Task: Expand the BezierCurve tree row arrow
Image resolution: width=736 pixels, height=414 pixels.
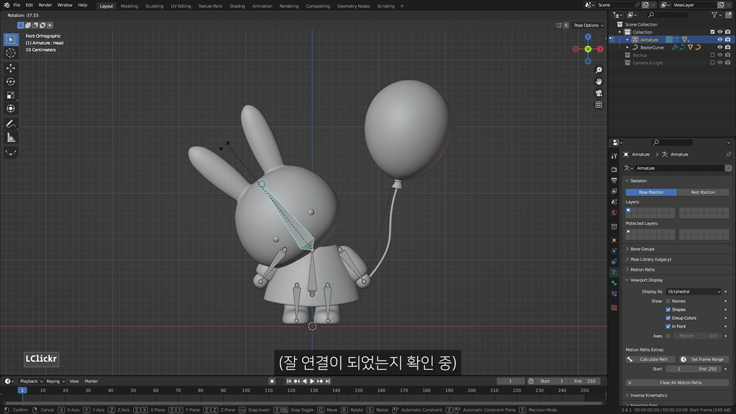Action: [x=628, y=47]
